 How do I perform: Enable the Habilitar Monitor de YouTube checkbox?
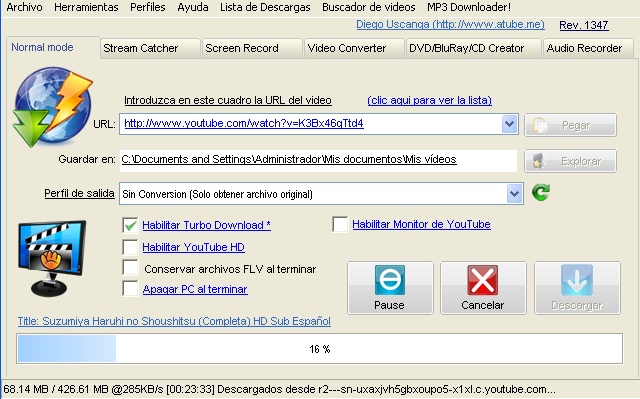[340, 224]
